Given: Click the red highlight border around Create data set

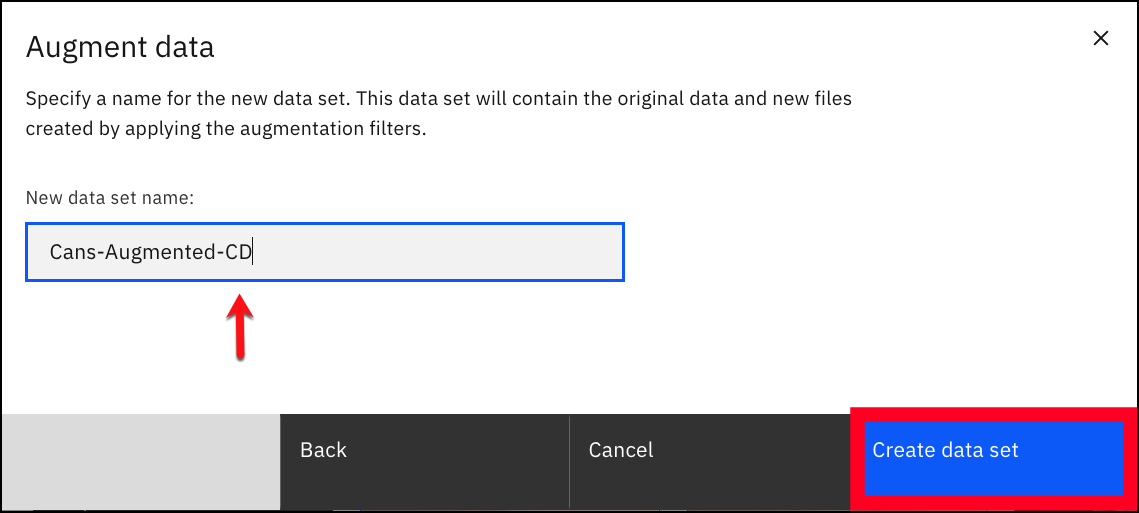Looking at the screenshot, I should pos(993,415).
